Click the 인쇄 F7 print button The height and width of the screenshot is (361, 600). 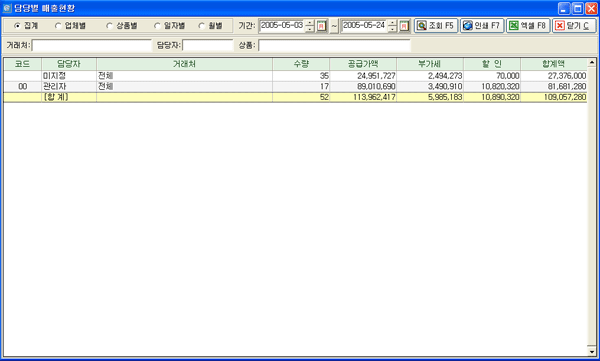pos(482,26)
